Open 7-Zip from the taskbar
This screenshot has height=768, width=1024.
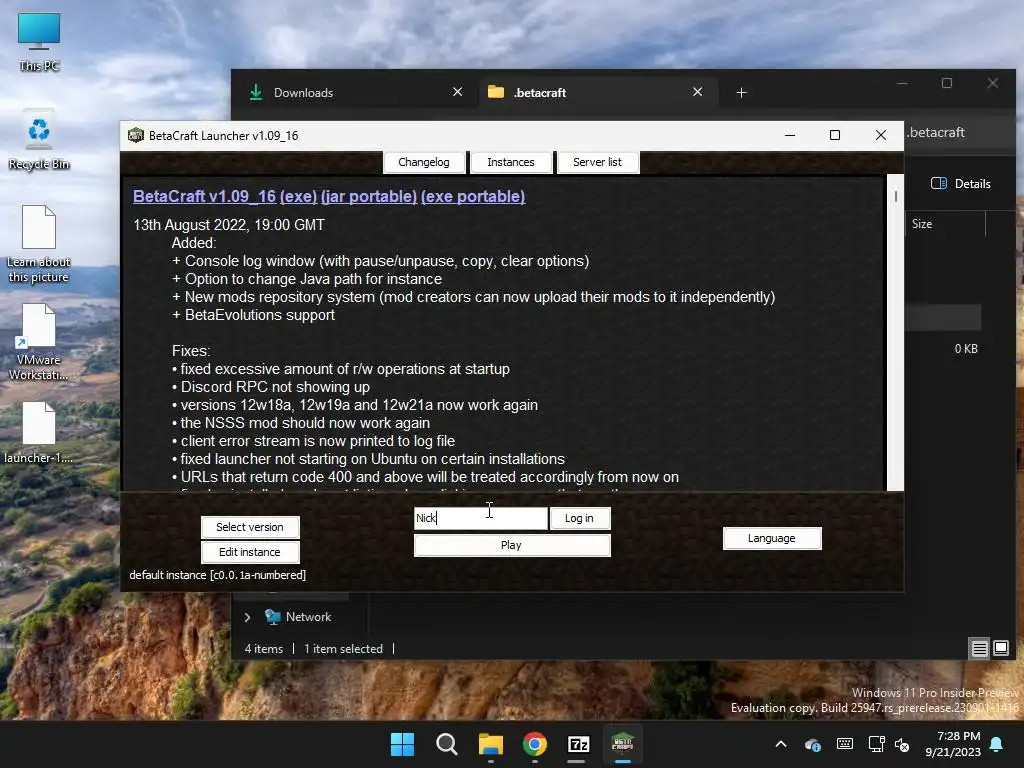coord(579,744)
